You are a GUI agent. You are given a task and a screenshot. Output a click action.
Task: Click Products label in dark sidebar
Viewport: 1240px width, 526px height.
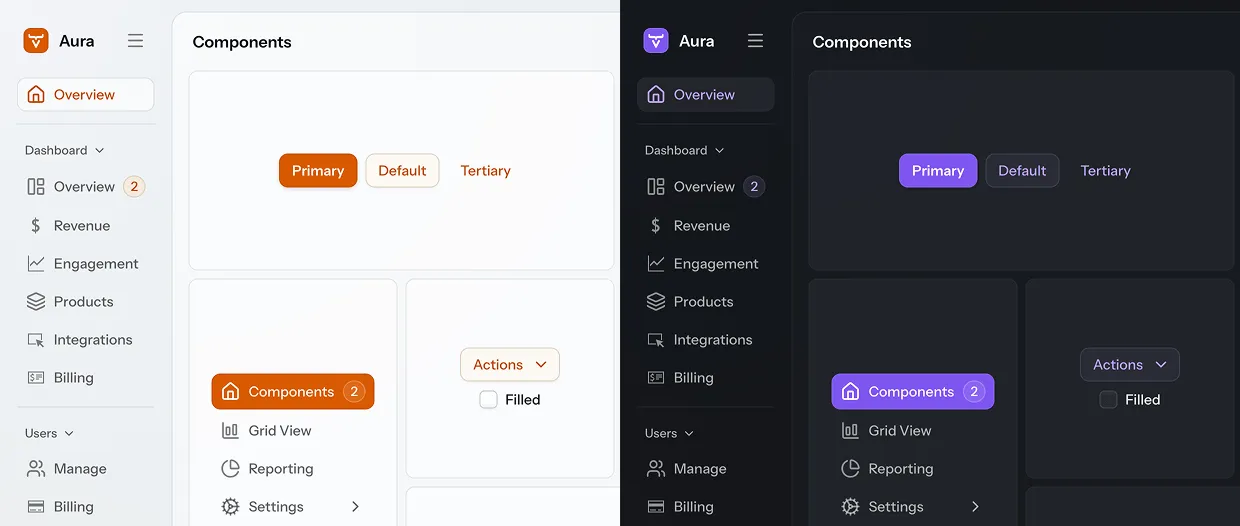(704, 302)
